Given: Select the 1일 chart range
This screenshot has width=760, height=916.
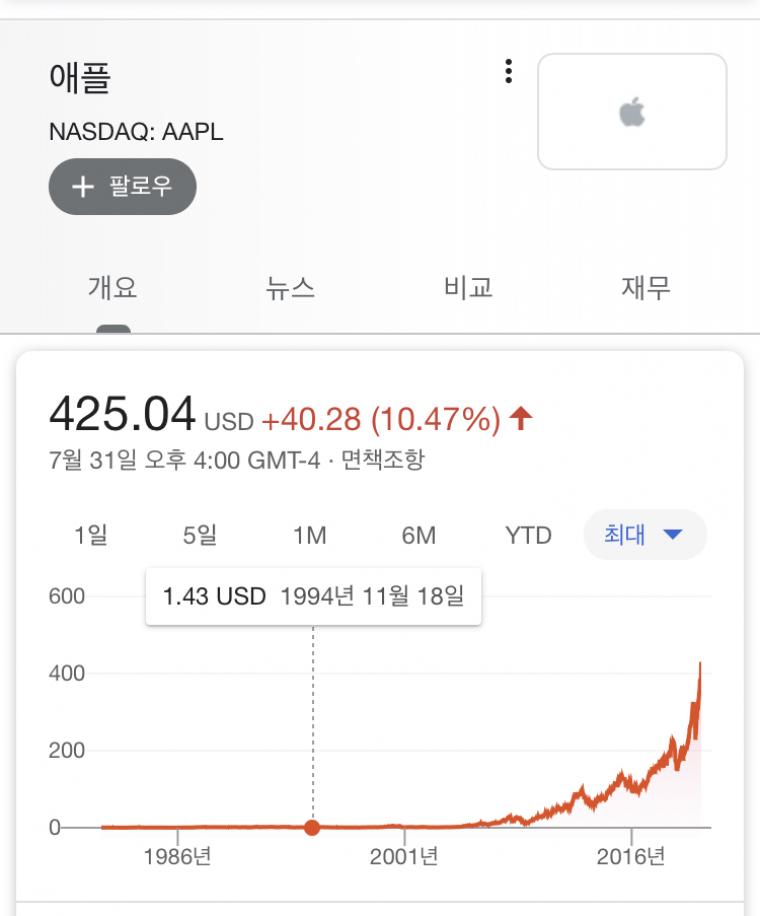Looking at the screenshot, I should point(91,535).
